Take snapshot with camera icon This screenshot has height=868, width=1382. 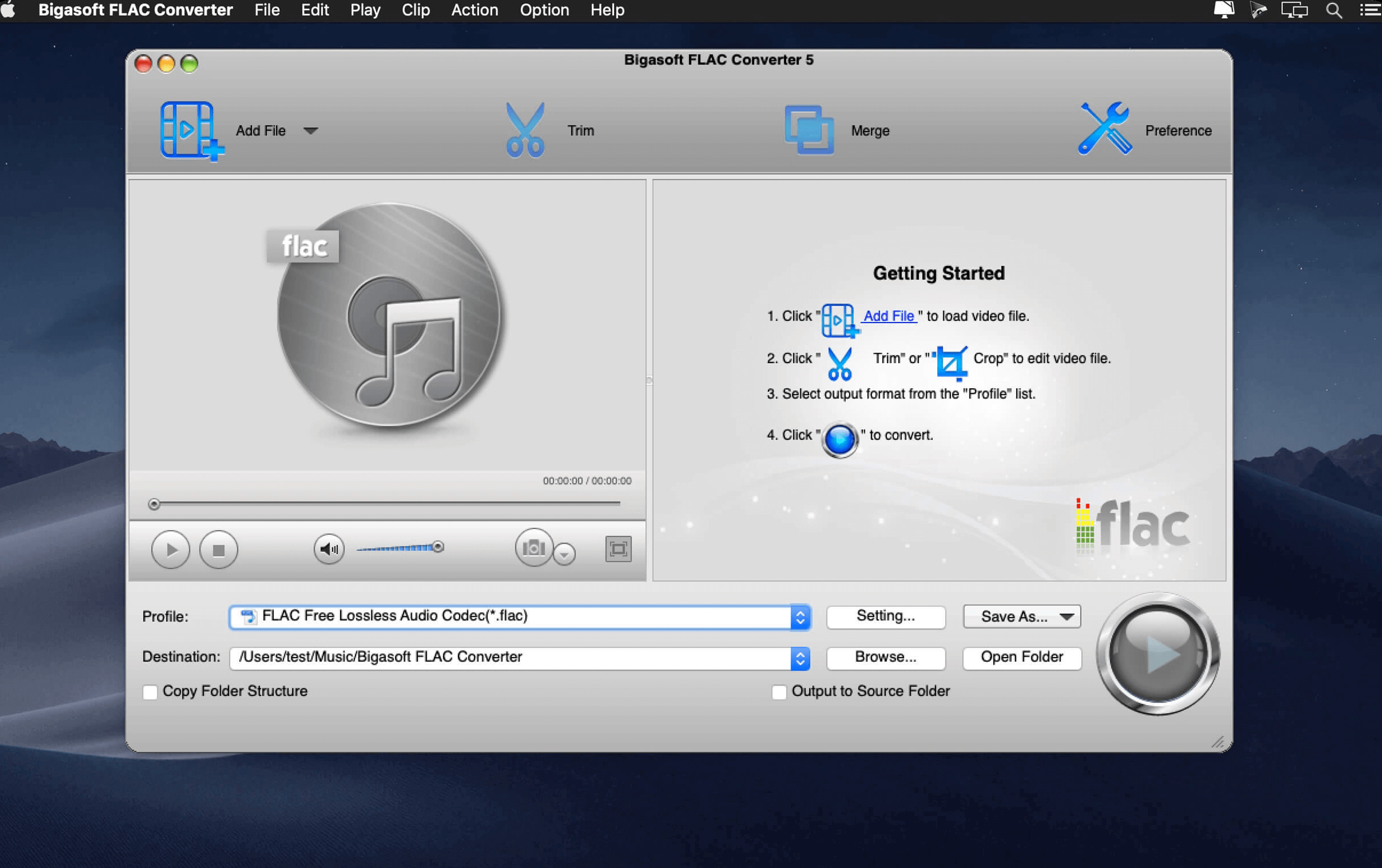533,548
